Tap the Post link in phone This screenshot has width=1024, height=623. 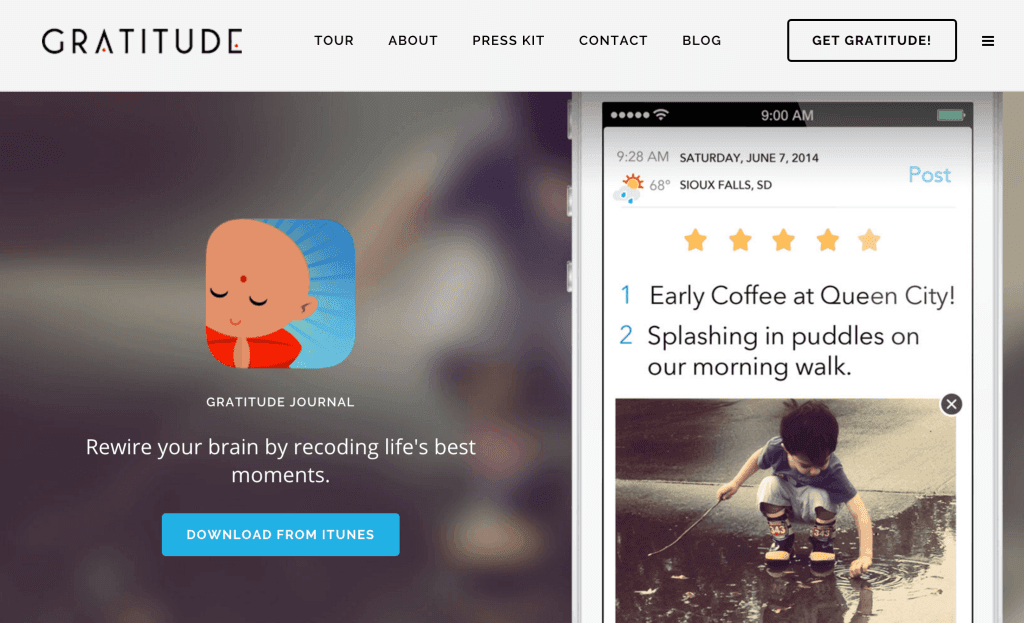pyautogui.click(x=929, y=174)
